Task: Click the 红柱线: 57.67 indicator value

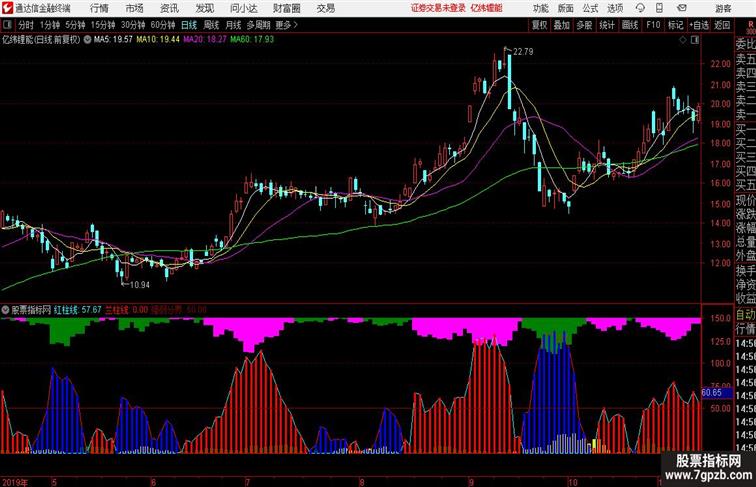Action: (x=78, y=310)
